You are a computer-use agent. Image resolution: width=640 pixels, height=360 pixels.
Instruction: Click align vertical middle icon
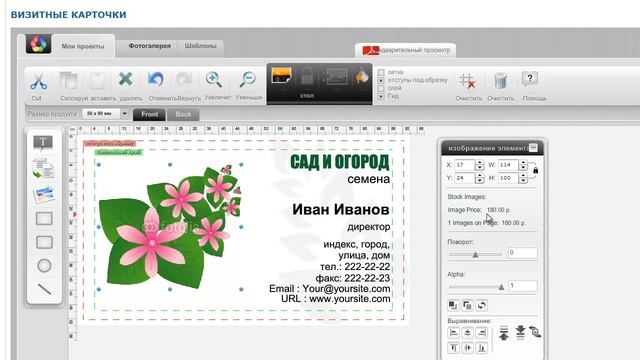pos(467,348)
